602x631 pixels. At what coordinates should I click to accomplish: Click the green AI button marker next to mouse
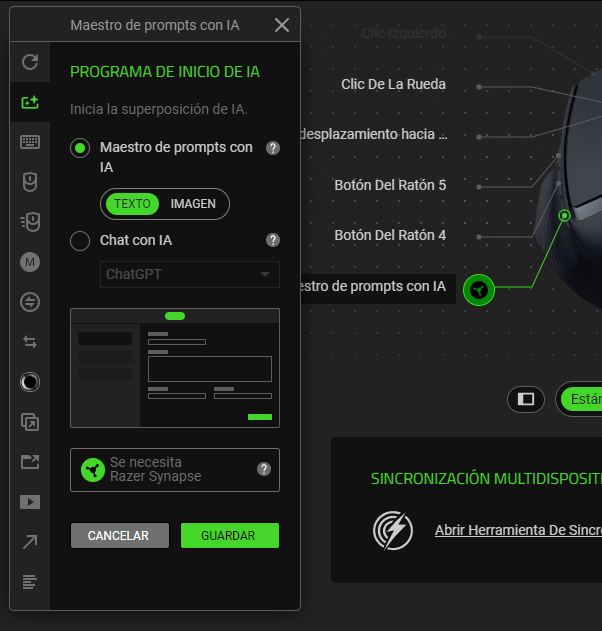pos(478,290)
